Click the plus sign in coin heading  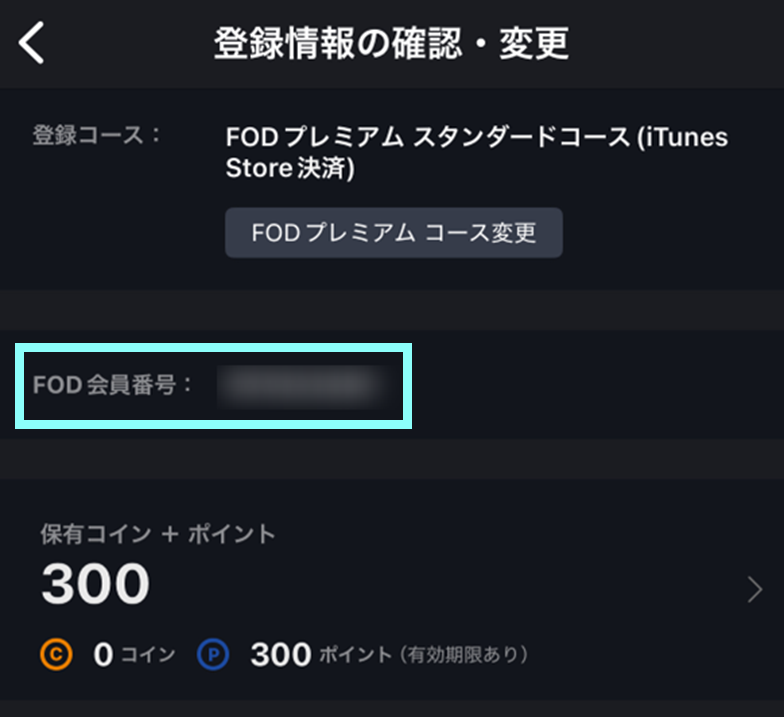(x=168, y=534)
